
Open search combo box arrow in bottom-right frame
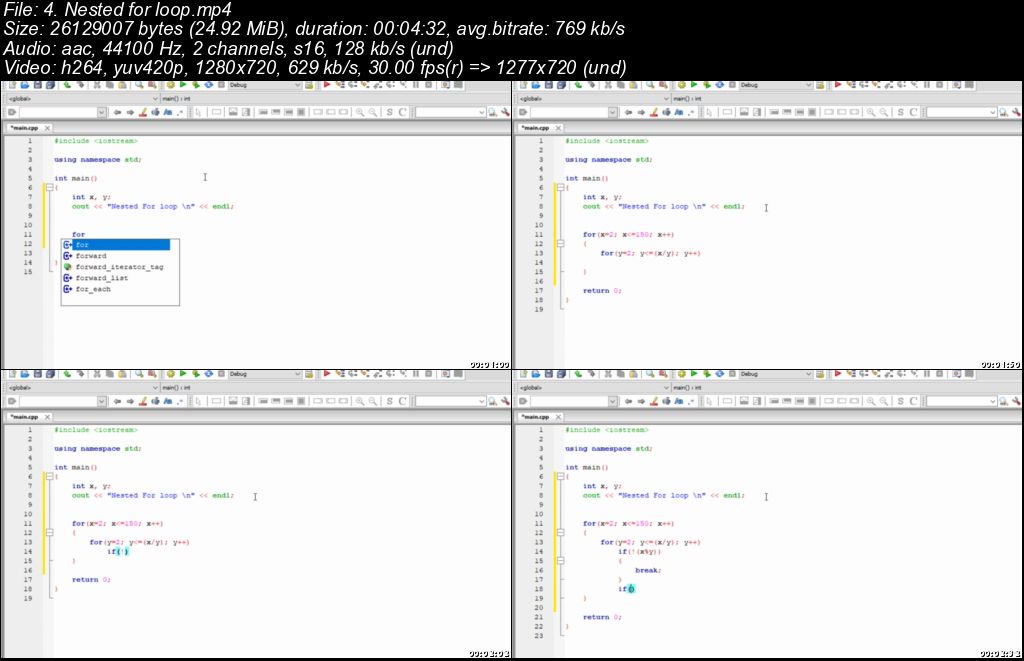(992, 401)
